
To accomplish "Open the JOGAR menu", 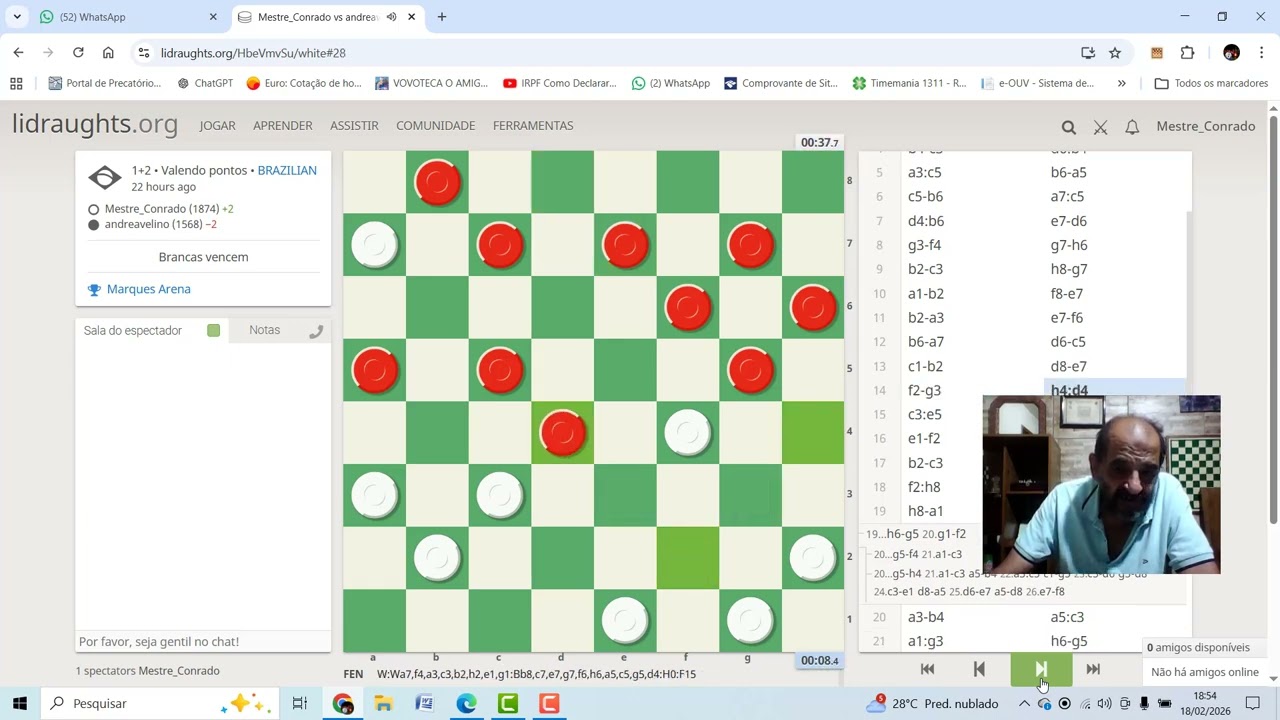I will [217, 126].
